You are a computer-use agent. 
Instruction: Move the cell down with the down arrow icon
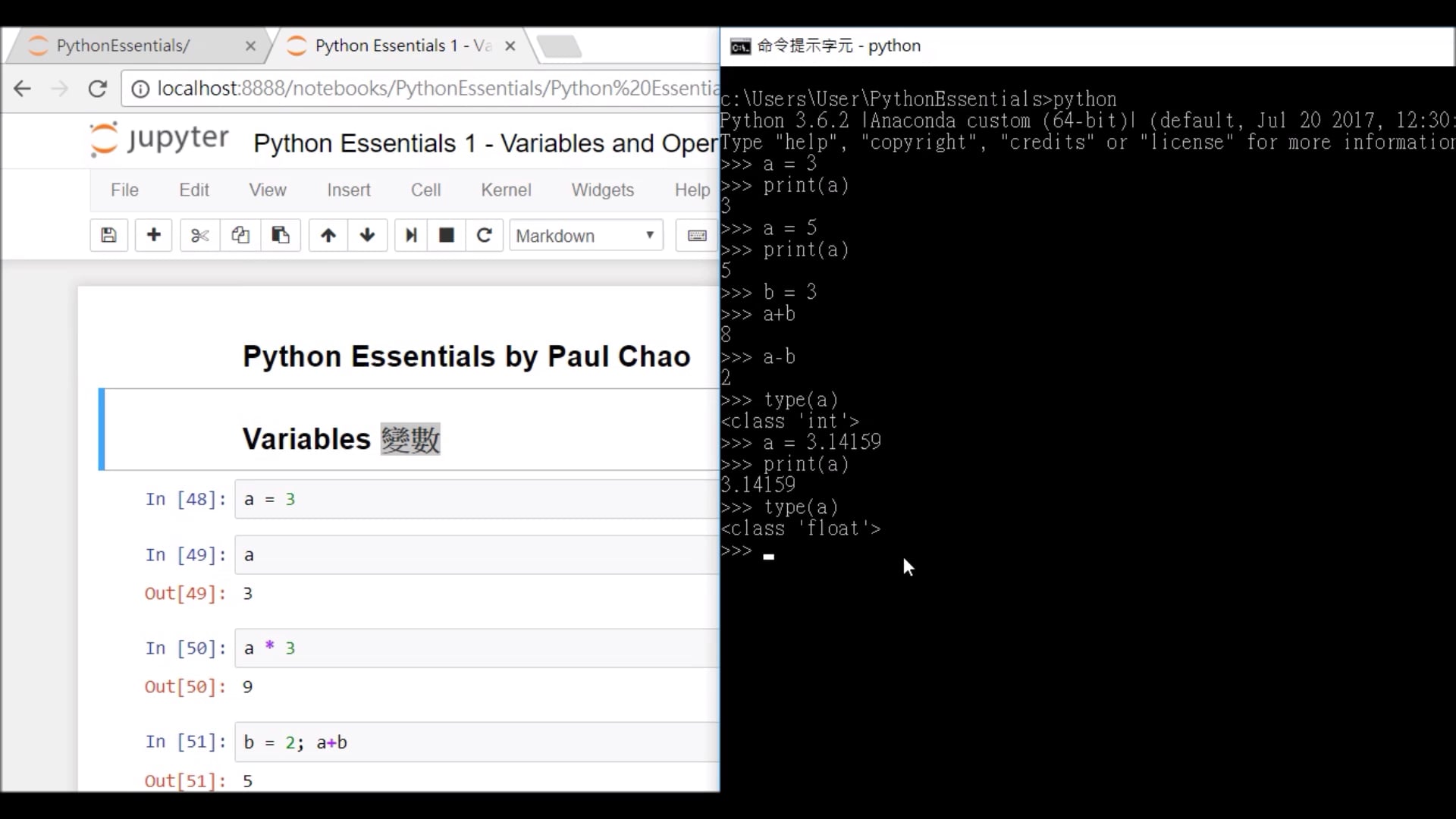(x=368, y=235)
